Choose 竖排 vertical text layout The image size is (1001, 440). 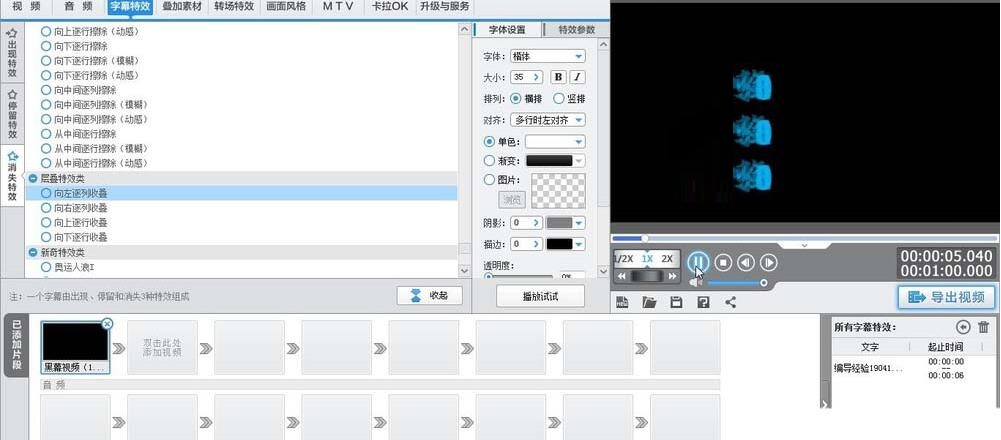569,99
